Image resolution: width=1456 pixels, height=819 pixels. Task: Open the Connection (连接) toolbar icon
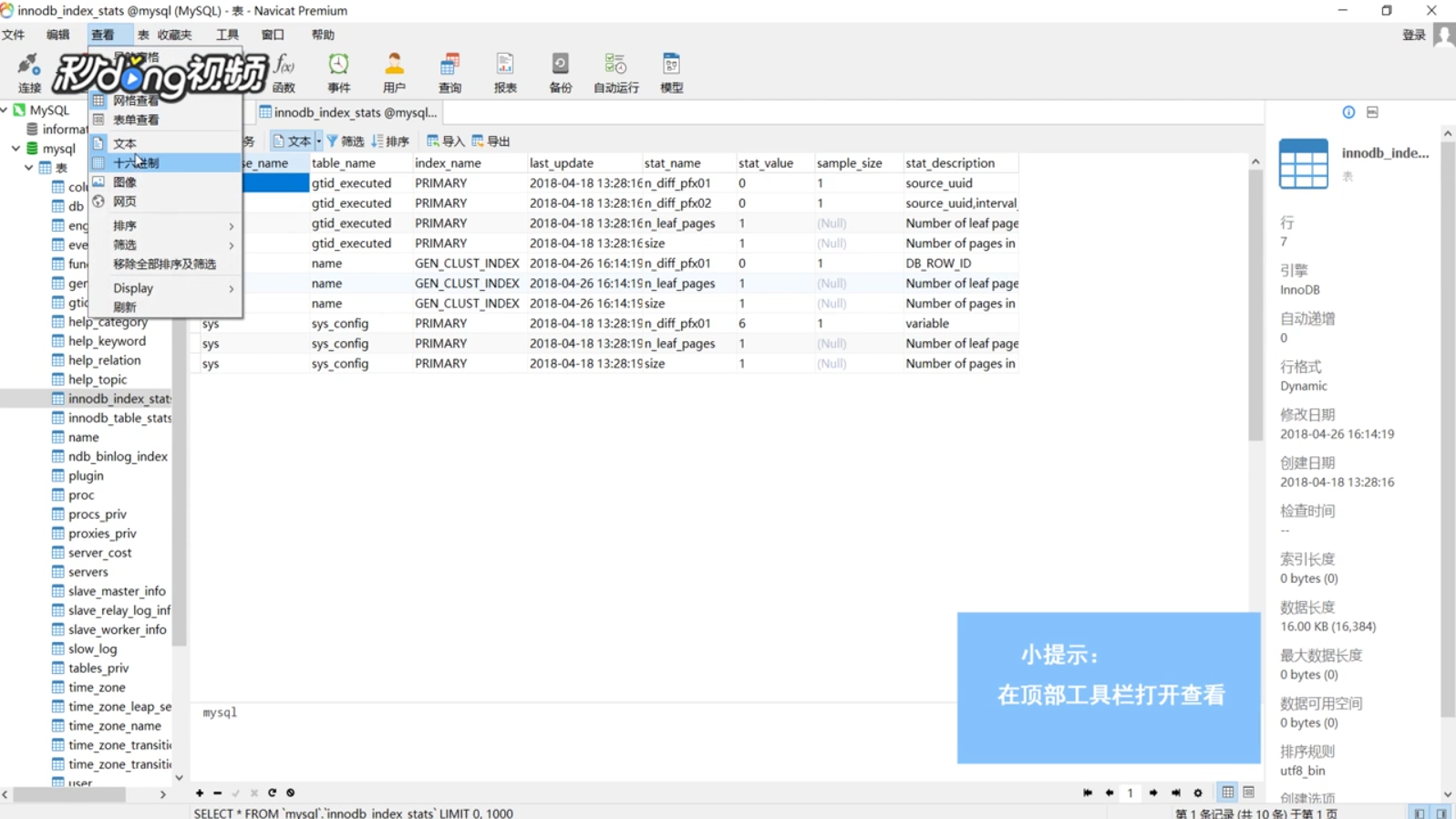29,73
